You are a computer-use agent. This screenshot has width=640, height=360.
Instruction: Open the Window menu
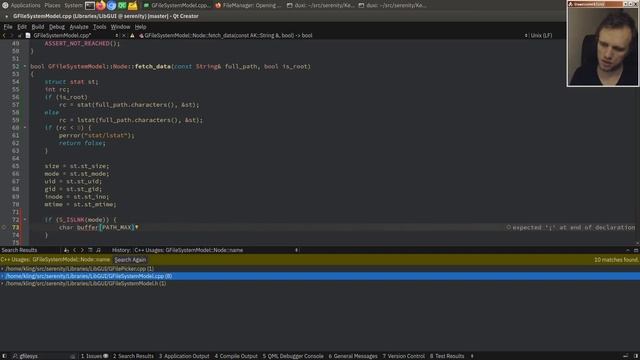pos(120,27)
